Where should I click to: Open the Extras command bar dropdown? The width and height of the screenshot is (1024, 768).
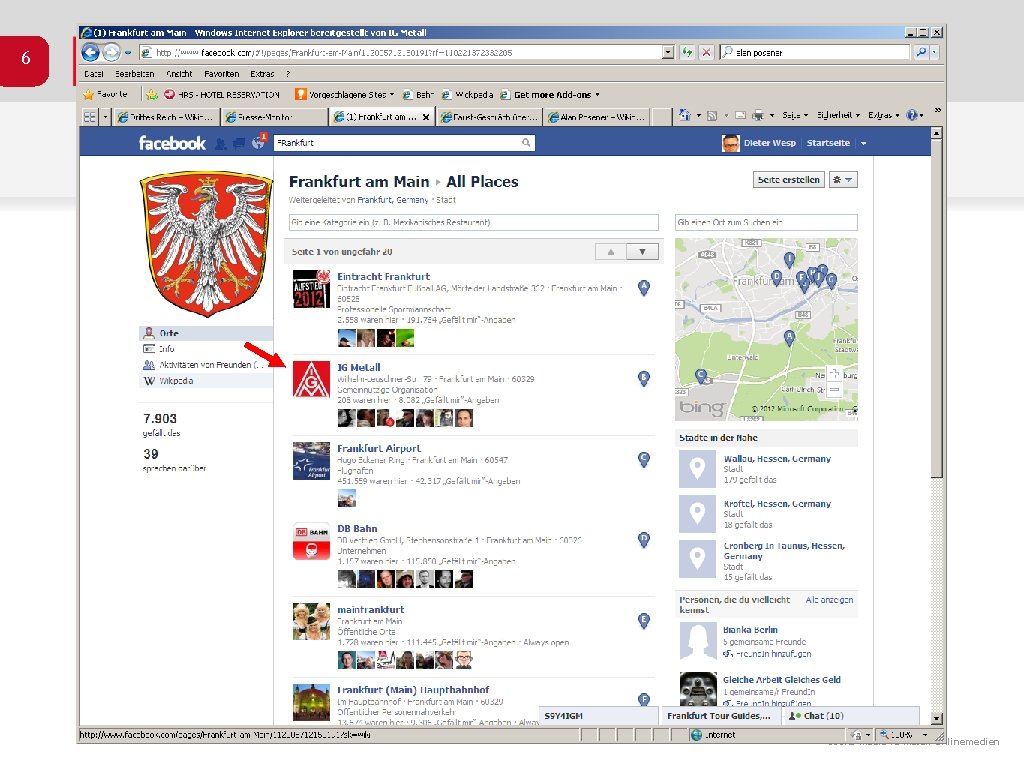(883, 116)
